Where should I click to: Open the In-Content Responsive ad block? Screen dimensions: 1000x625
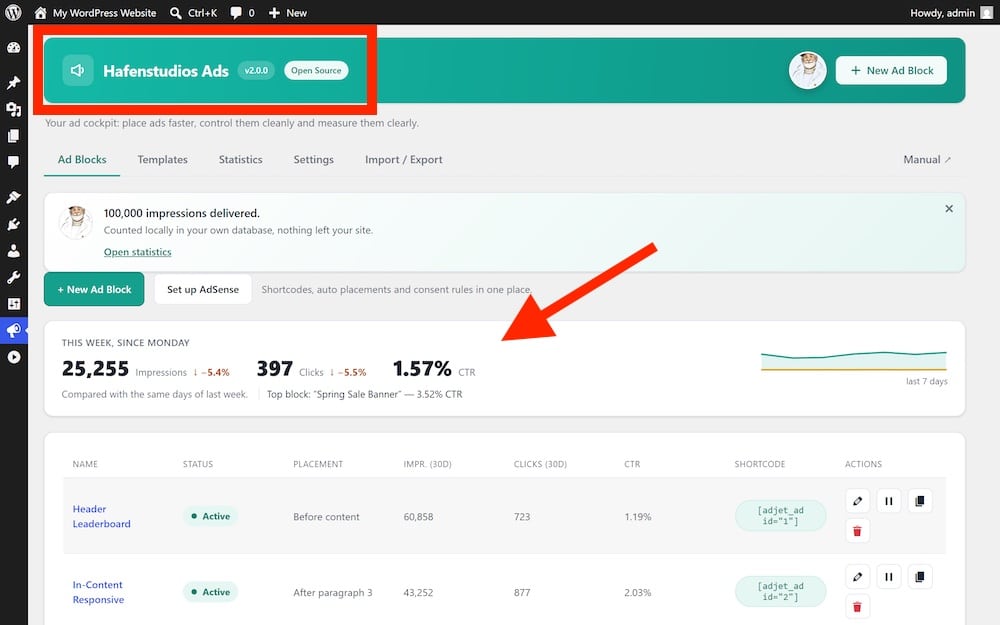click(x=98, y=592)
